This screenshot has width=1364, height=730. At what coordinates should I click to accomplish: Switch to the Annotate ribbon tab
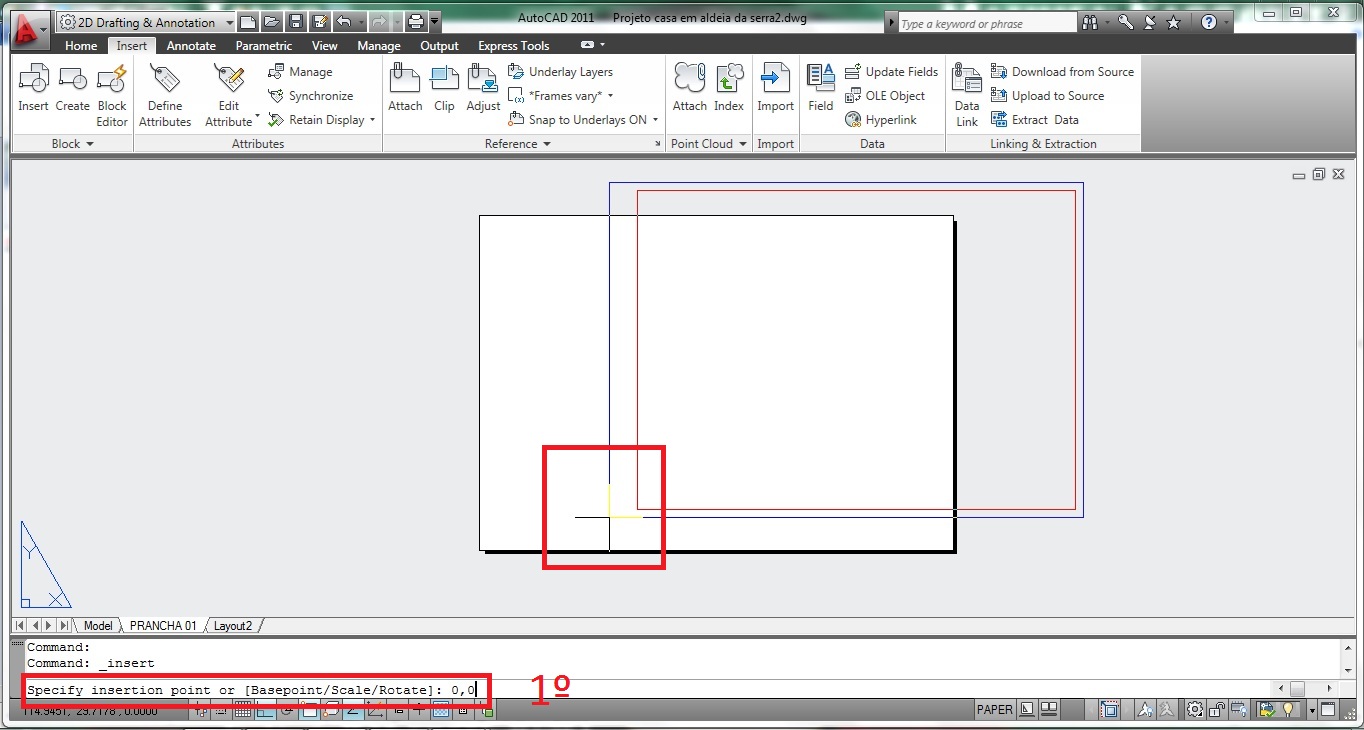191,45
